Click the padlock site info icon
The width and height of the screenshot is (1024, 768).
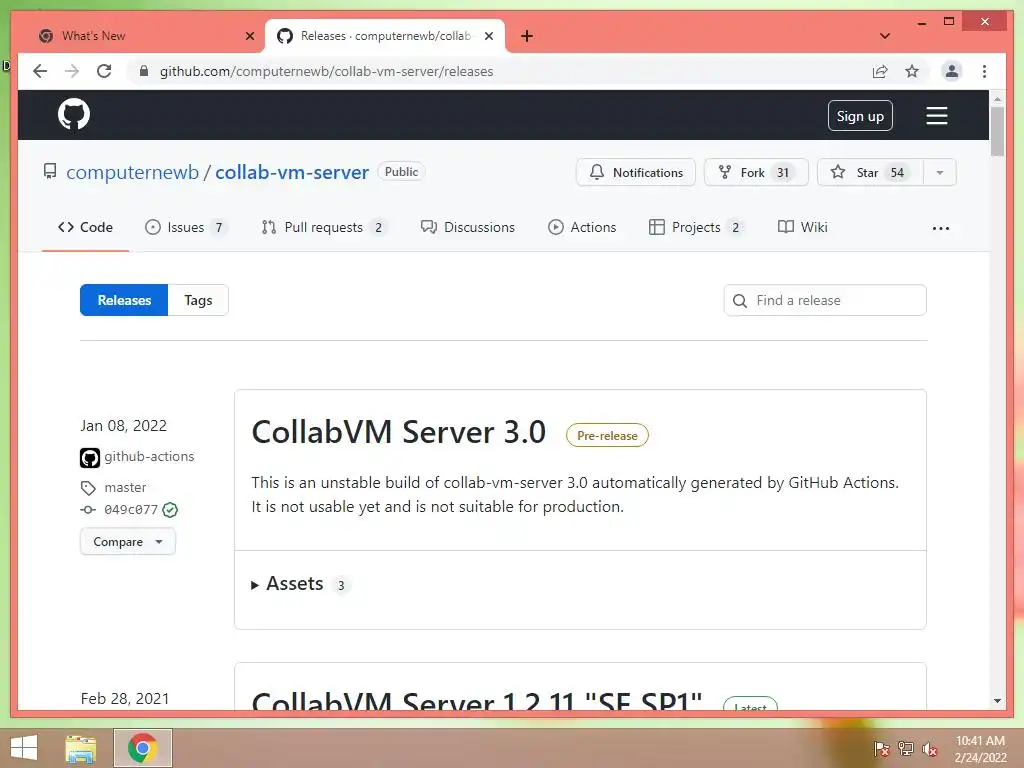click(144, 71)
